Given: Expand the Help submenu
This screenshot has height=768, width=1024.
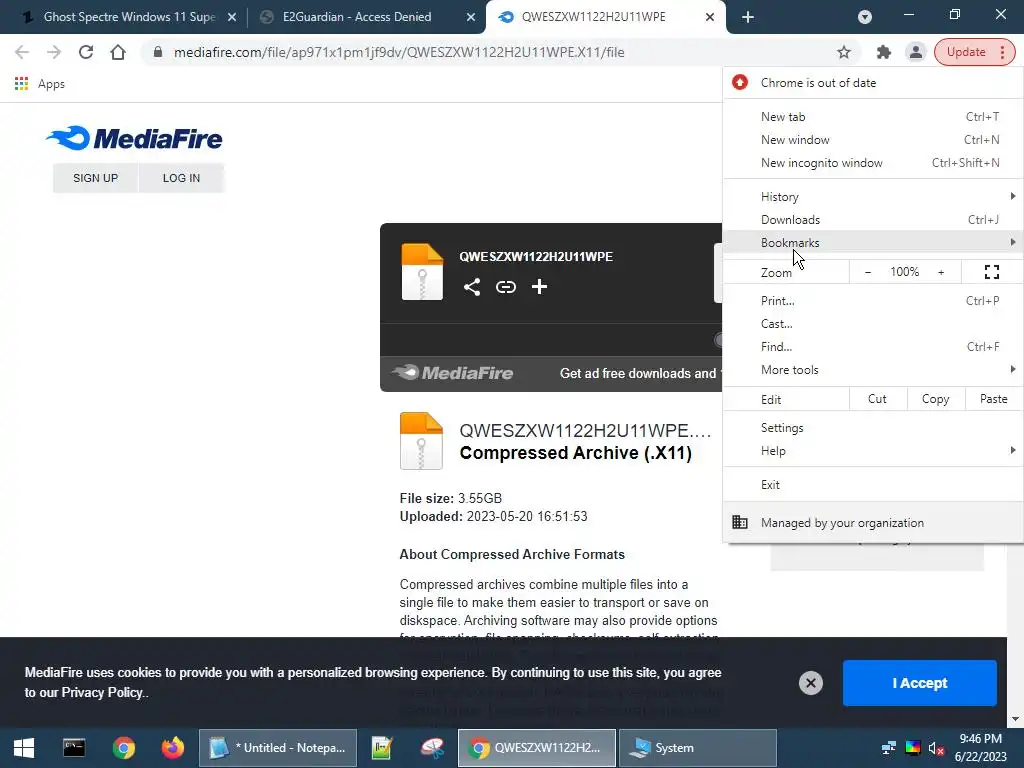Looking at the screenshot, I should 873,451.
